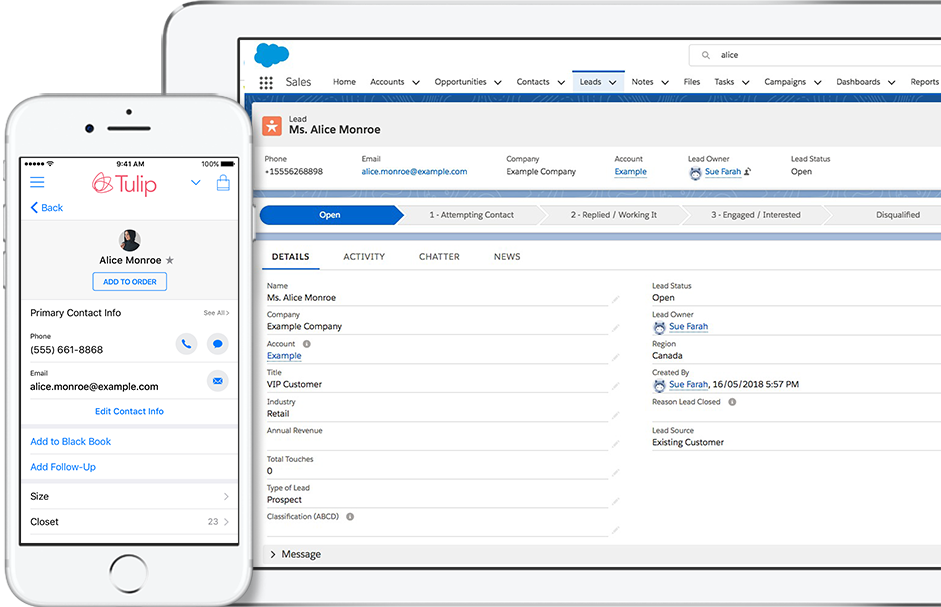This screenshot has width=941, height=607.
Task: Open shopping bag in Tulip app
Action: [223, 183]
